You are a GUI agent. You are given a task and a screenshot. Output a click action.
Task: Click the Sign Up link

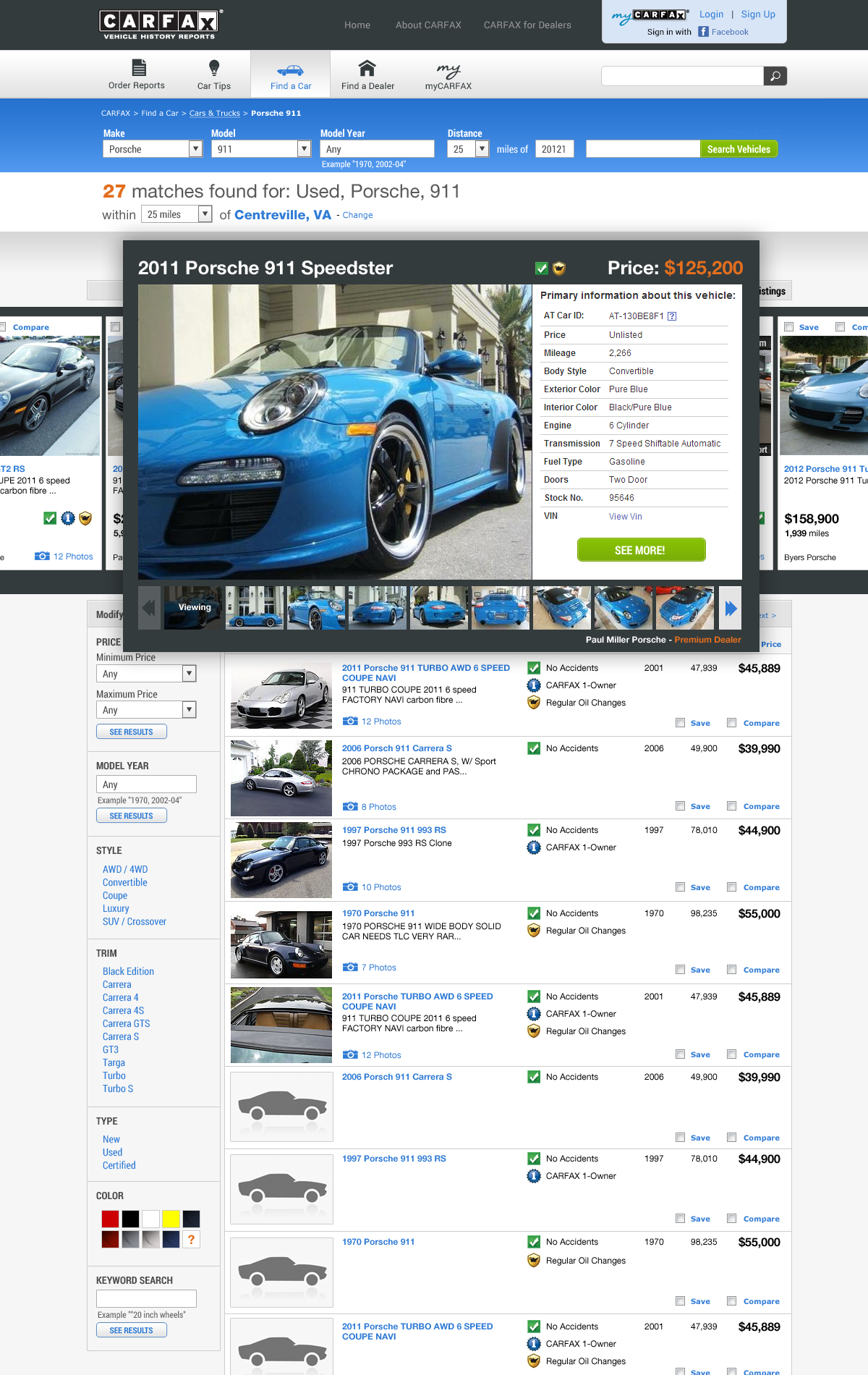pos(758,14)
